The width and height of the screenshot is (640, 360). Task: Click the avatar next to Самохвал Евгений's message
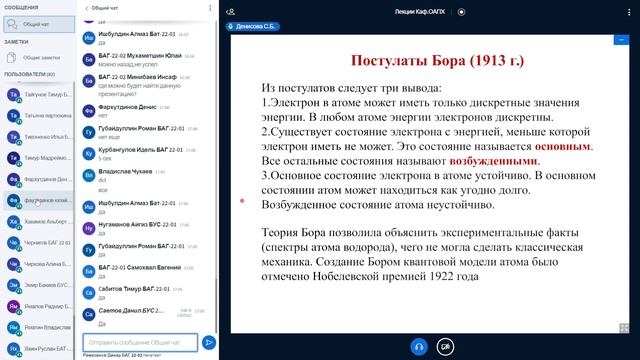pos(89,271)
